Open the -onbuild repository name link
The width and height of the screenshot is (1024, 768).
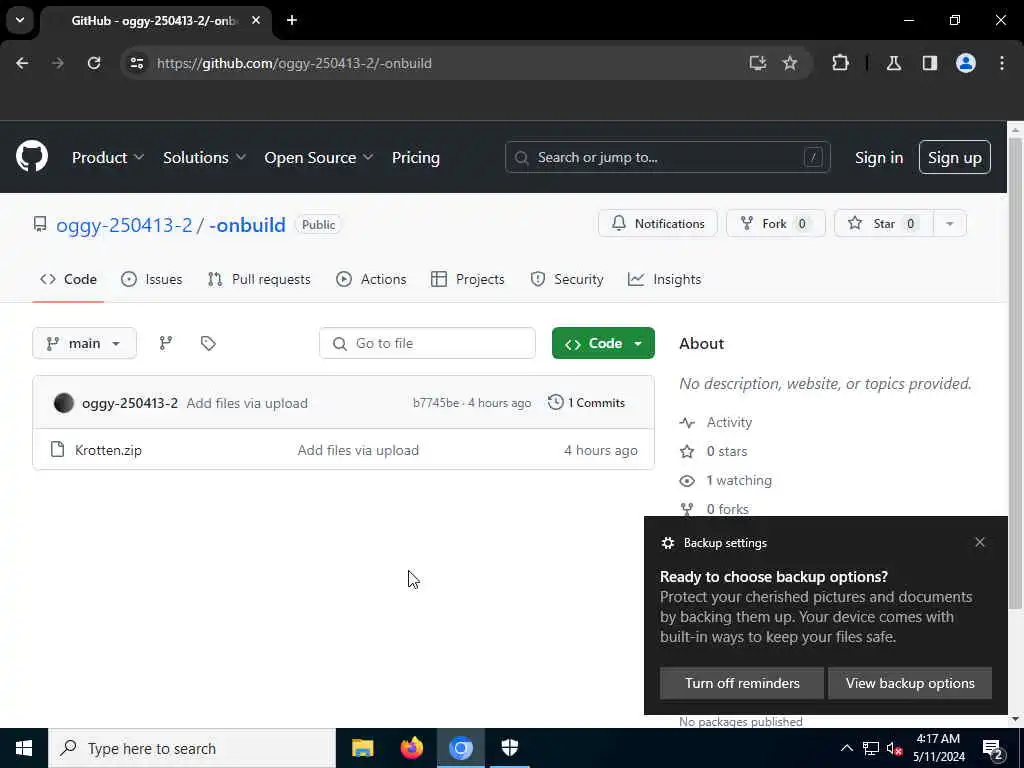[248, 225]
